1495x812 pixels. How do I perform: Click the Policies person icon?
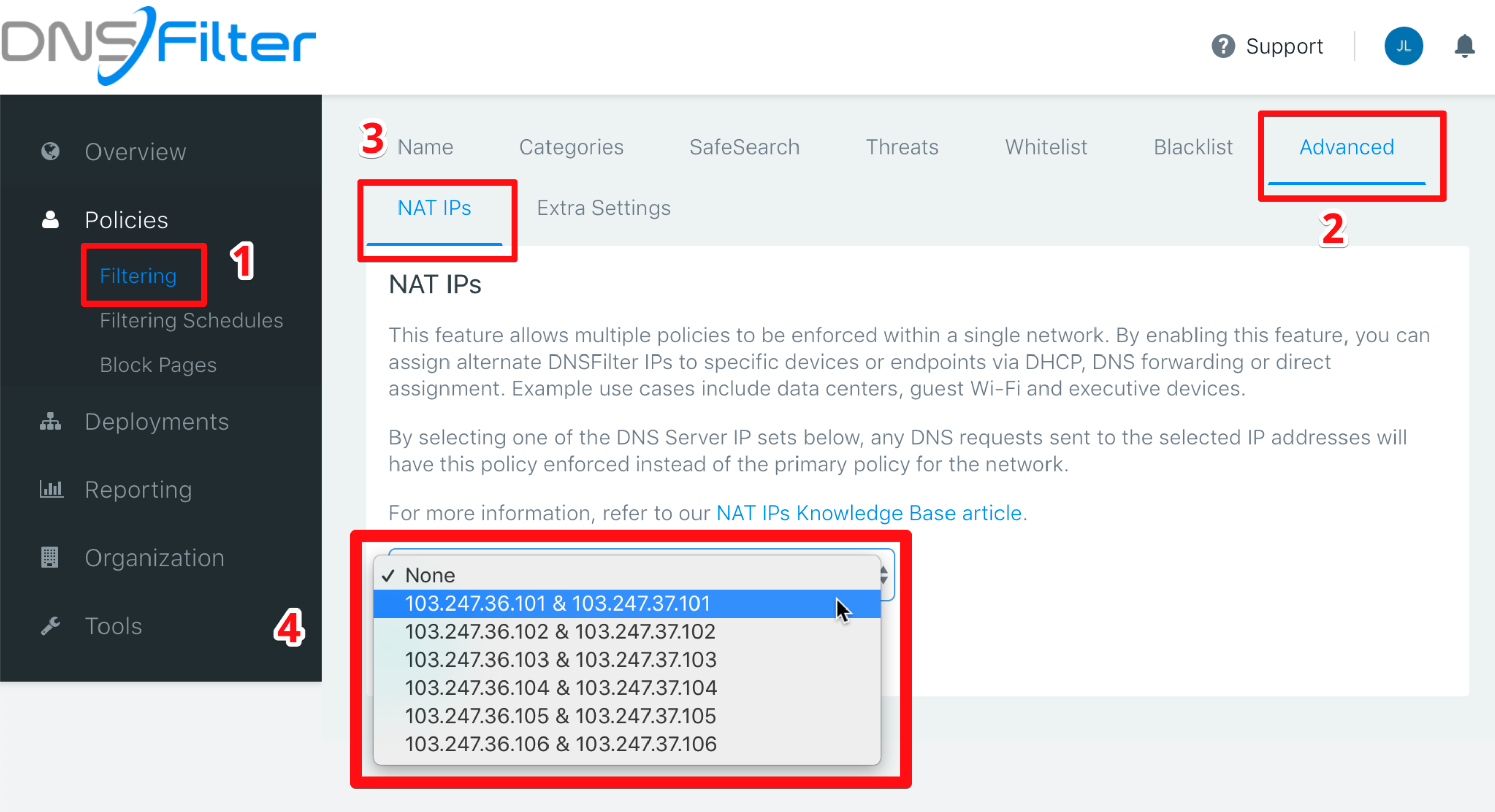click(51, 220)
